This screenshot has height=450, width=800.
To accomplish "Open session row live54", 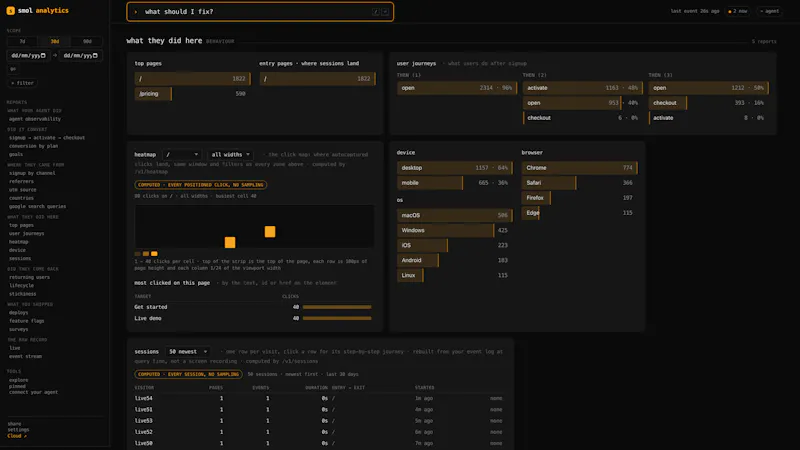I will [319, 398].
